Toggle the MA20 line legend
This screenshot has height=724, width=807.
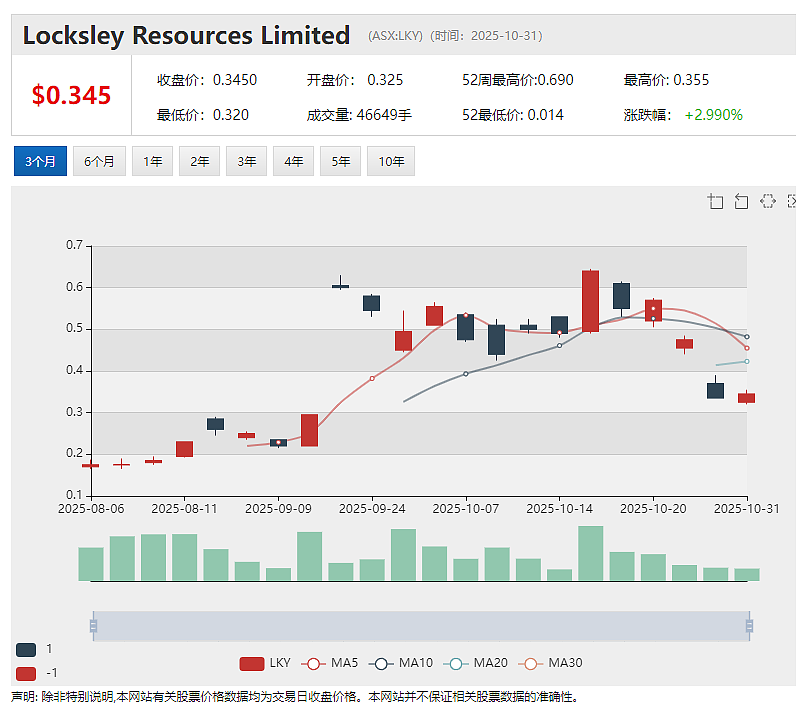[x=476, y=663]
